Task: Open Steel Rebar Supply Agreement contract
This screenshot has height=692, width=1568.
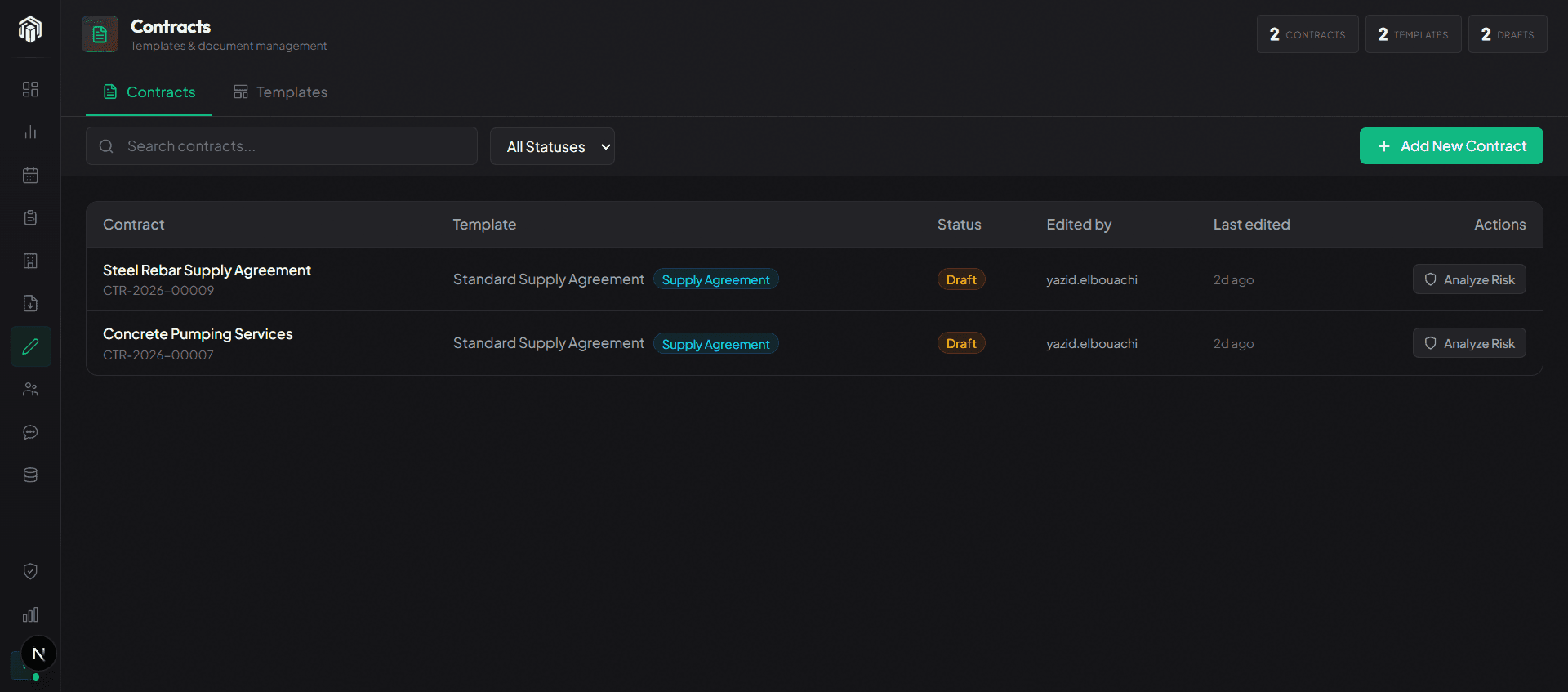Action: 207,270
